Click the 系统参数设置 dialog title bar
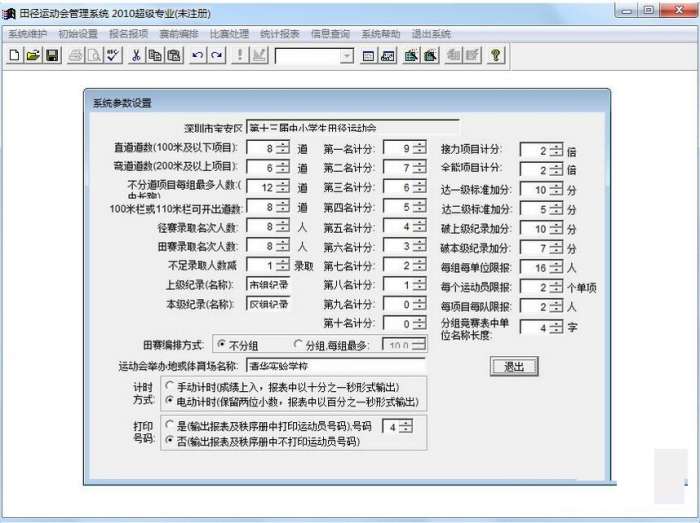 347,102
